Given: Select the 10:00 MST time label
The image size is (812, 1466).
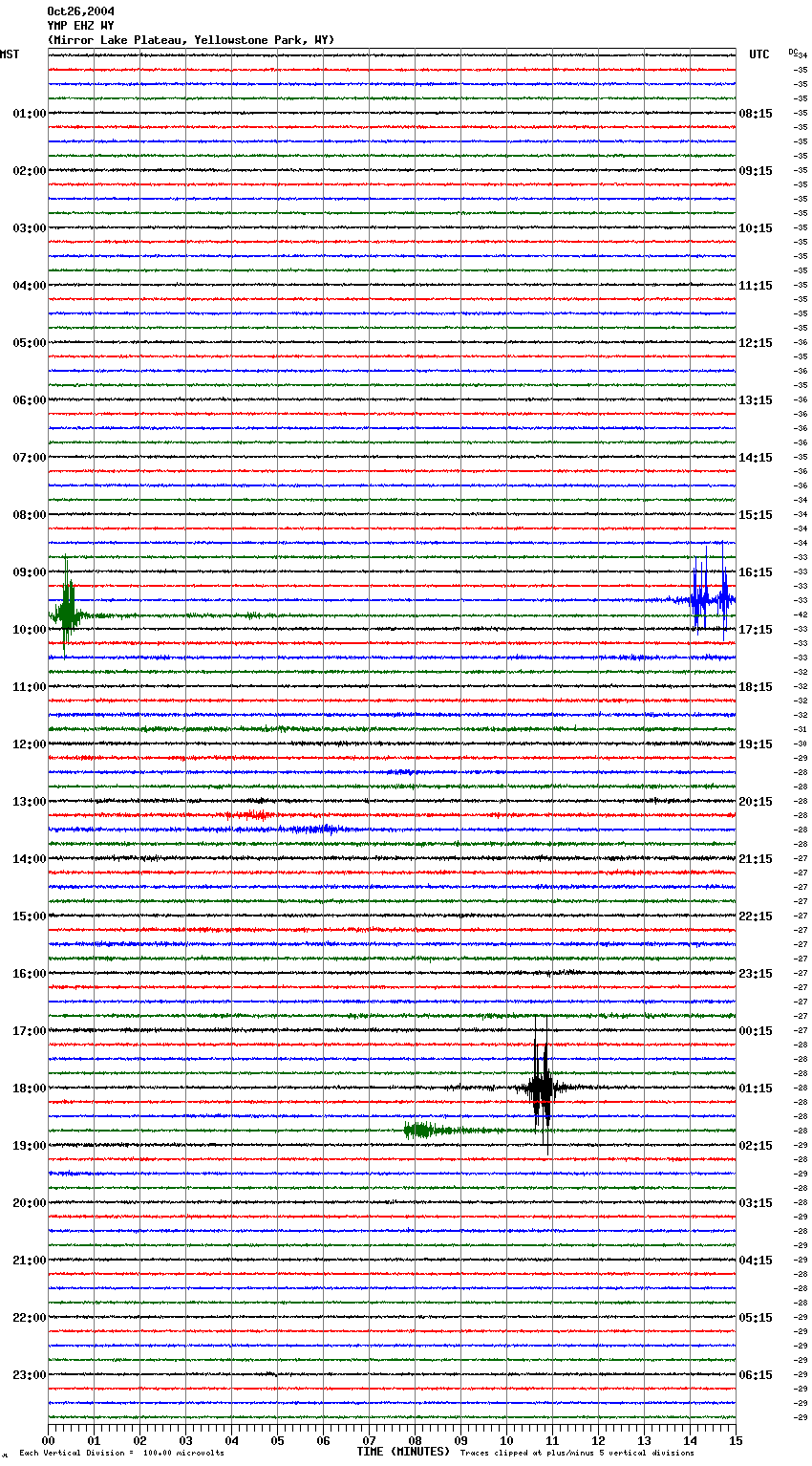Looking at the screenshot, I should tap(29, 630).
